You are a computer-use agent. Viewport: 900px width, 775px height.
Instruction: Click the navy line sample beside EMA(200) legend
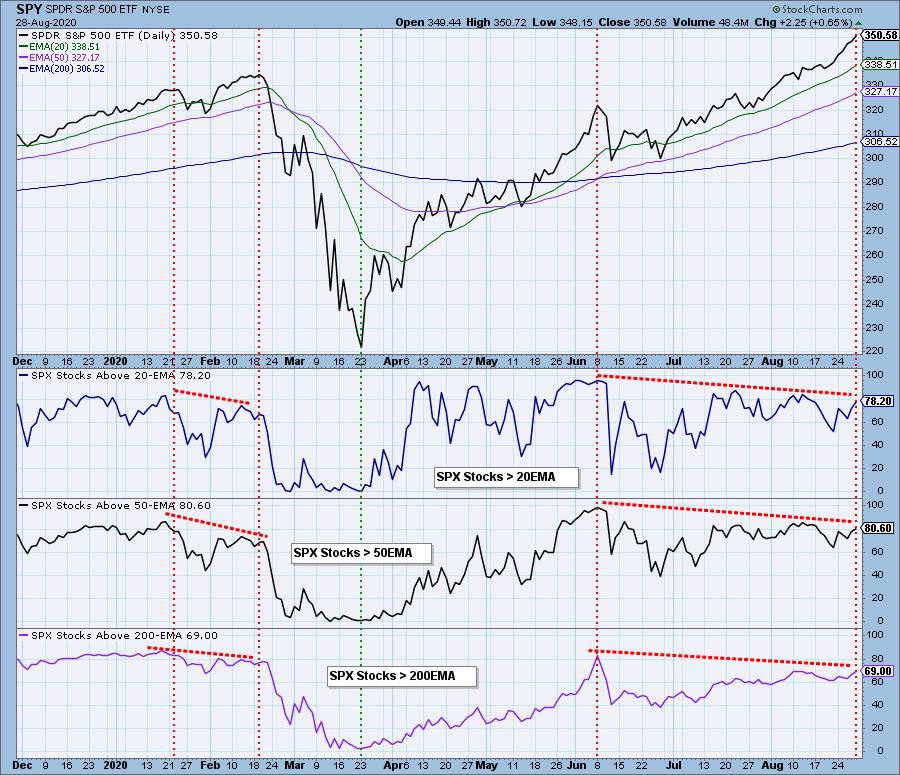pyautogui.click(x=24, y=68)
